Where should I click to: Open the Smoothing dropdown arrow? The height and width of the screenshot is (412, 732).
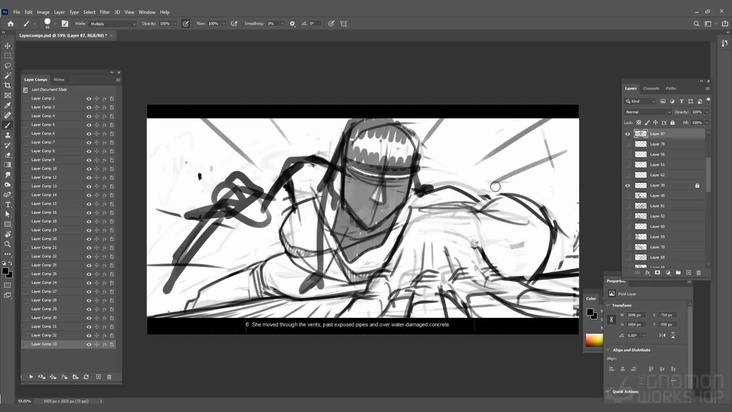point(282,23)
